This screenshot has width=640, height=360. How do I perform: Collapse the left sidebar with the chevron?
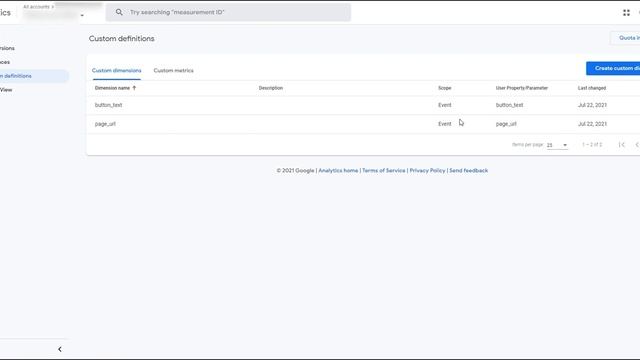(x=60, y=349)
